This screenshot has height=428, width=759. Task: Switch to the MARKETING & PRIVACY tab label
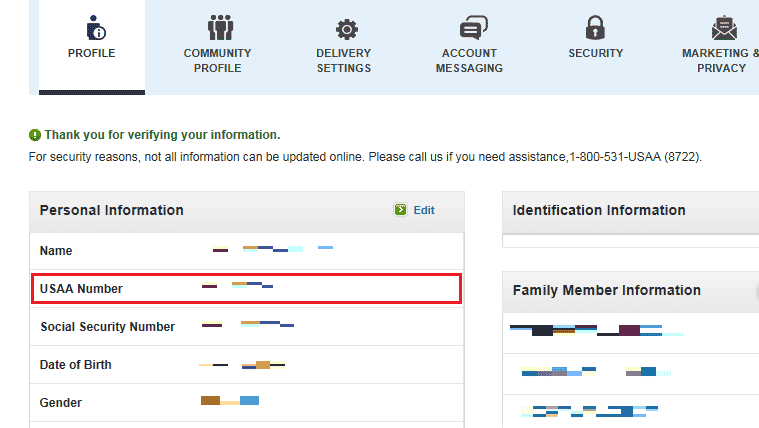tap(721, 61)
